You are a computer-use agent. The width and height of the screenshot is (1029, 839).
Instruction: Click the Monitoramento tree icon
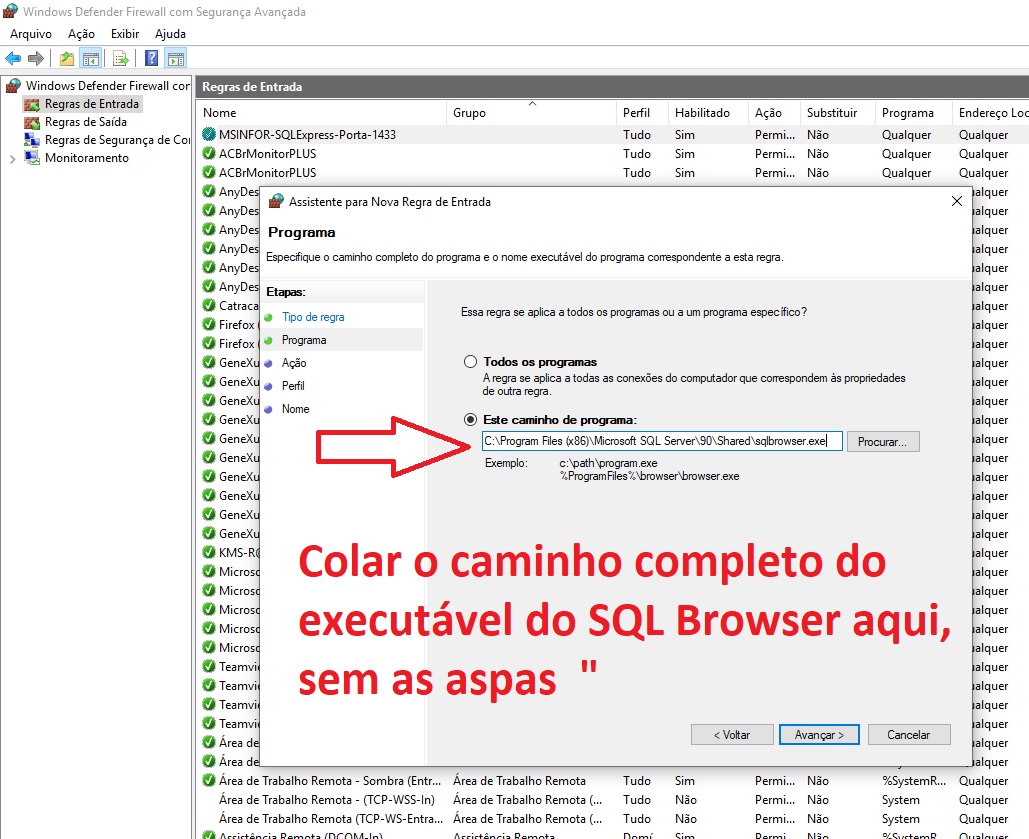(x=32, y=158)
